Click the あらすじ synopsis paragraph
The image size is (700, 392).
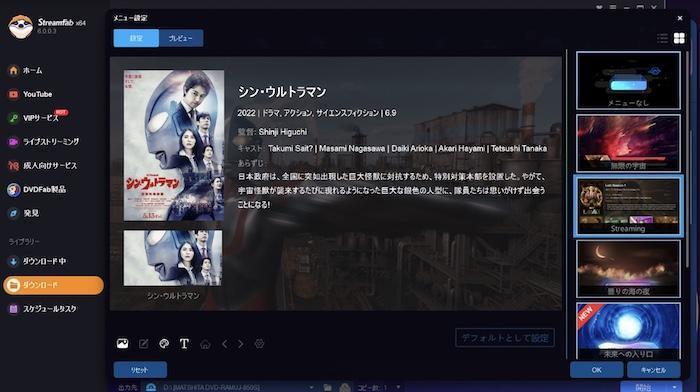392,190
